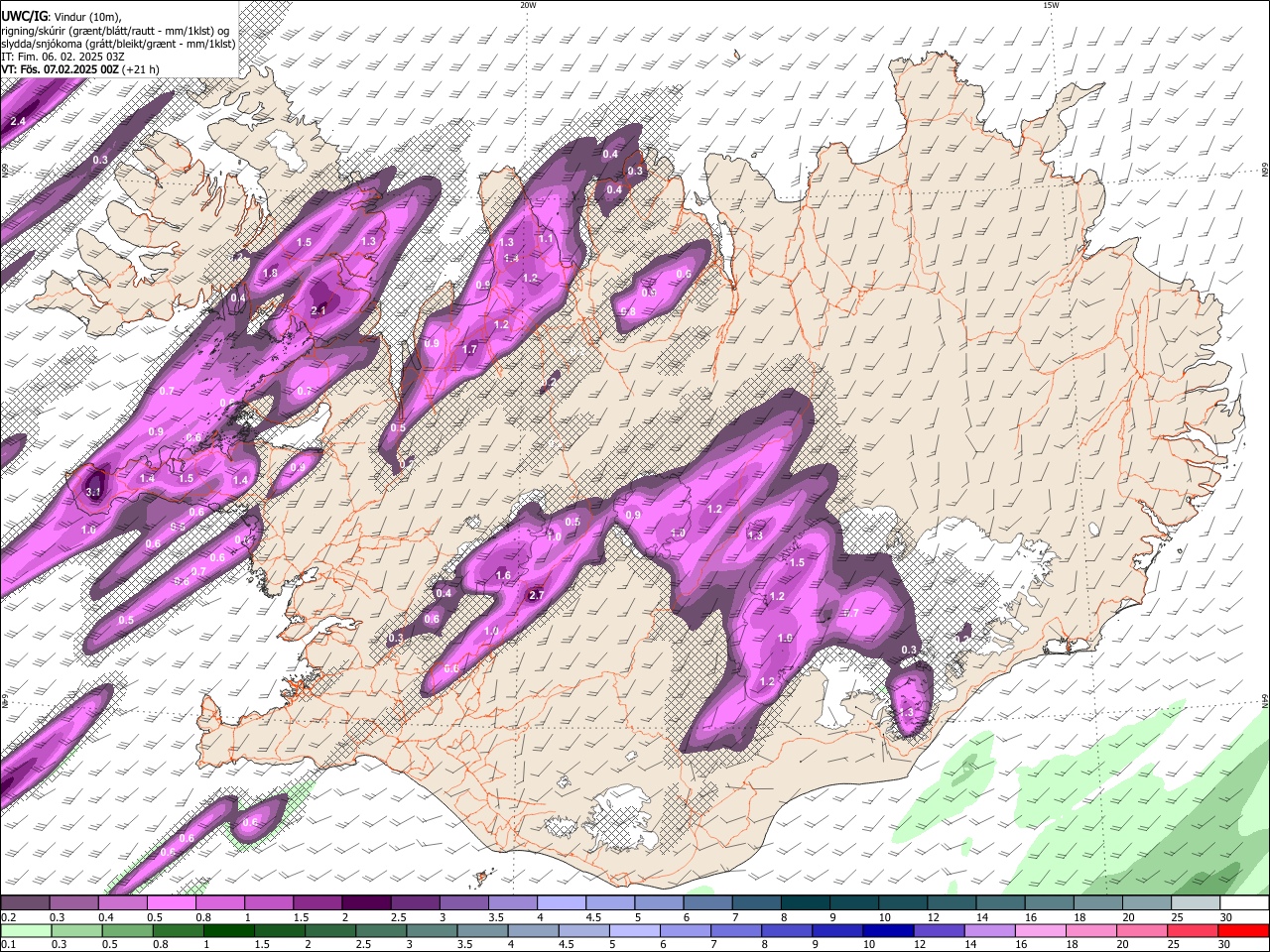
Task: Click the 'slydda/snjókoma' description line
Action: point(118,44)
